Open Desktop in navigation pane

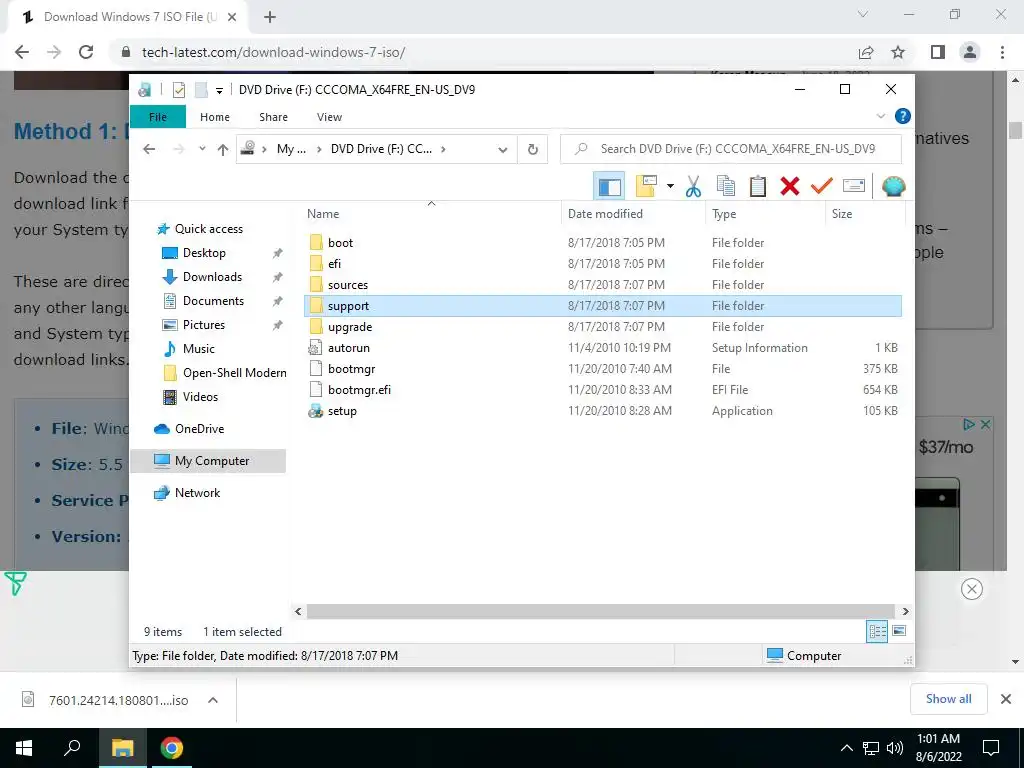(204, 253)
